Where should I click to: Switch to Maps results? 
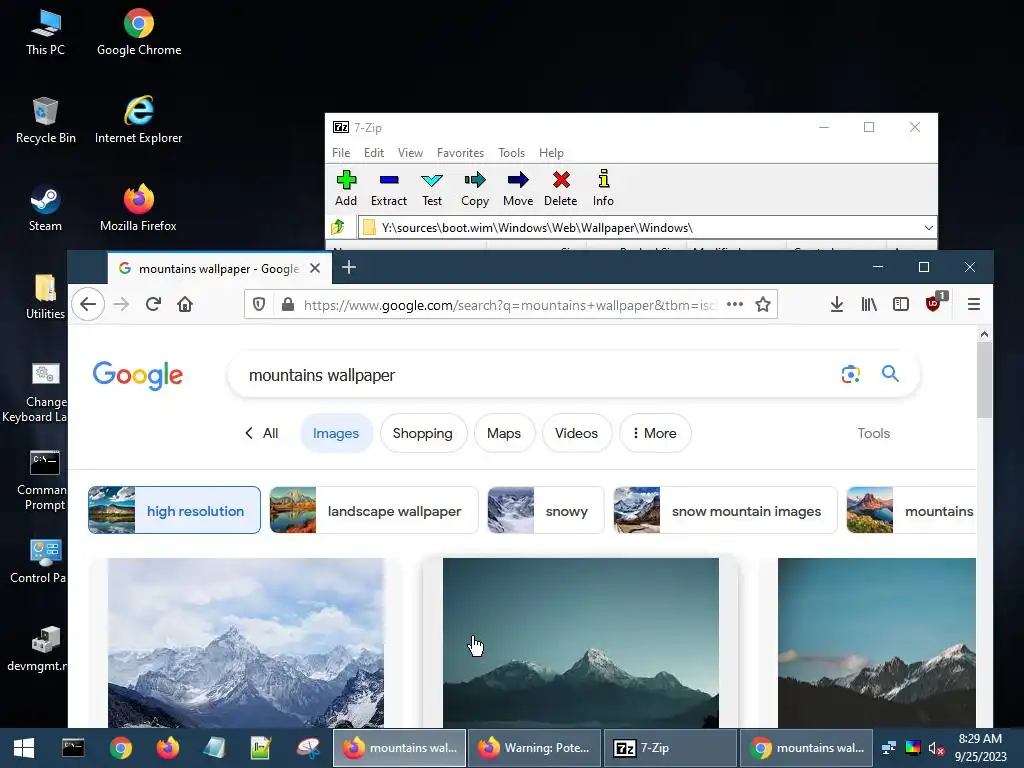504,433
